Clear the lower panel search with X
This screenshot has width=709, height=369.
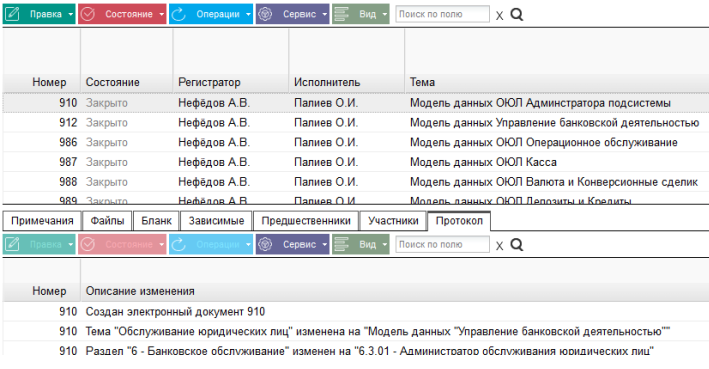(x=499, y=246)
